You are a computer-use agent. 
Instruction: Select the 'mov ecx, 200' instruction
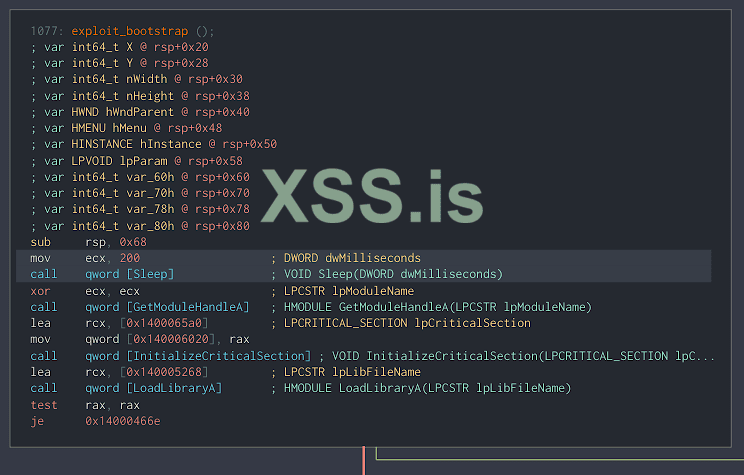(x=85, y=259)
